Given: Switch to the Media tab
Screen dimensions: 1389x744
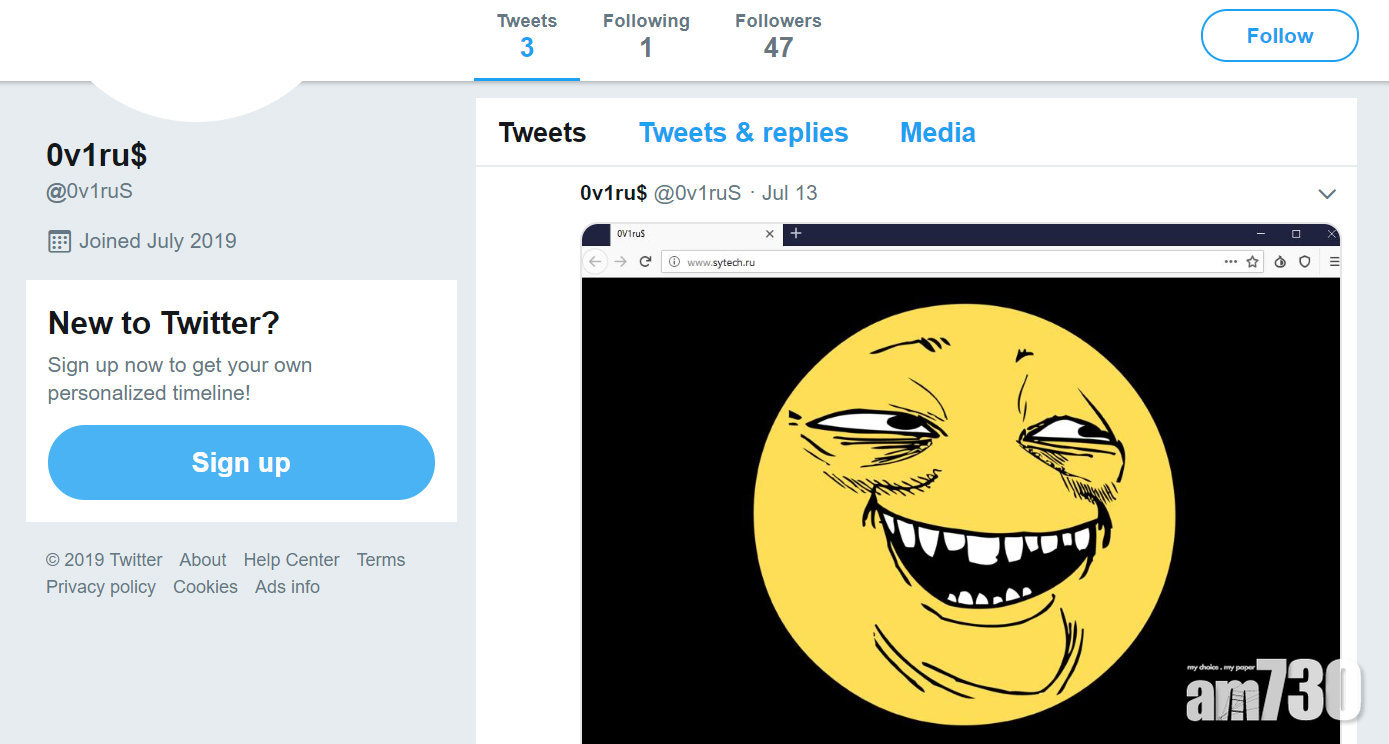Looking at the screenshot, I should 937,133.
